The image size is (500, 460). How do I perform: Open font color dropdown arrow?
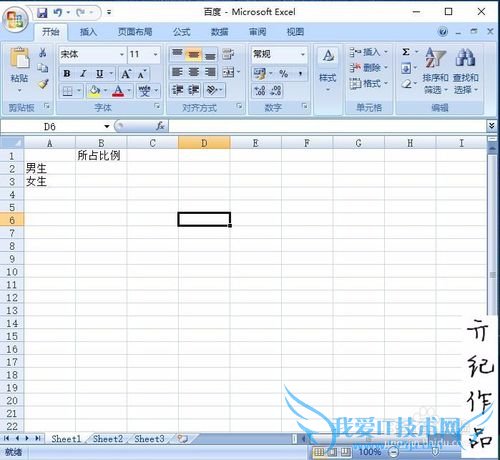129,91
